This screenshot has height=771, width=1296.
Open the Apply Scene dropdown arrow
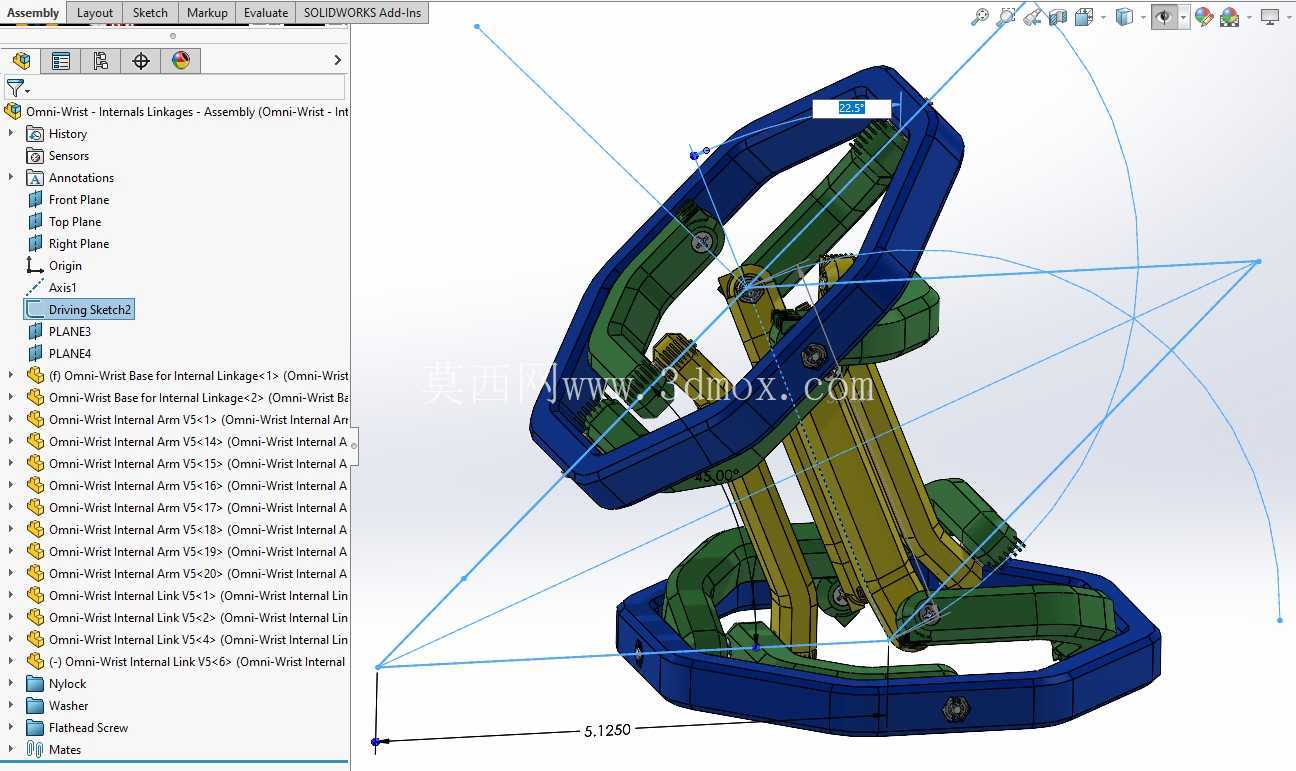(1248, 17)
